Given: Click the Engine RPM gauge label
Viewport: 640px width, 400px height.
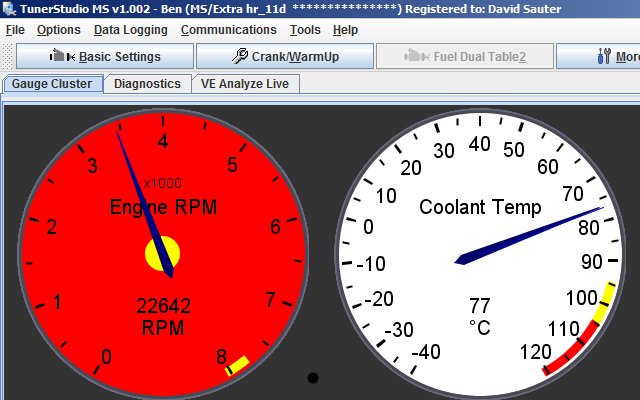Looking at the screenshot, I should (x=163, y=207).
